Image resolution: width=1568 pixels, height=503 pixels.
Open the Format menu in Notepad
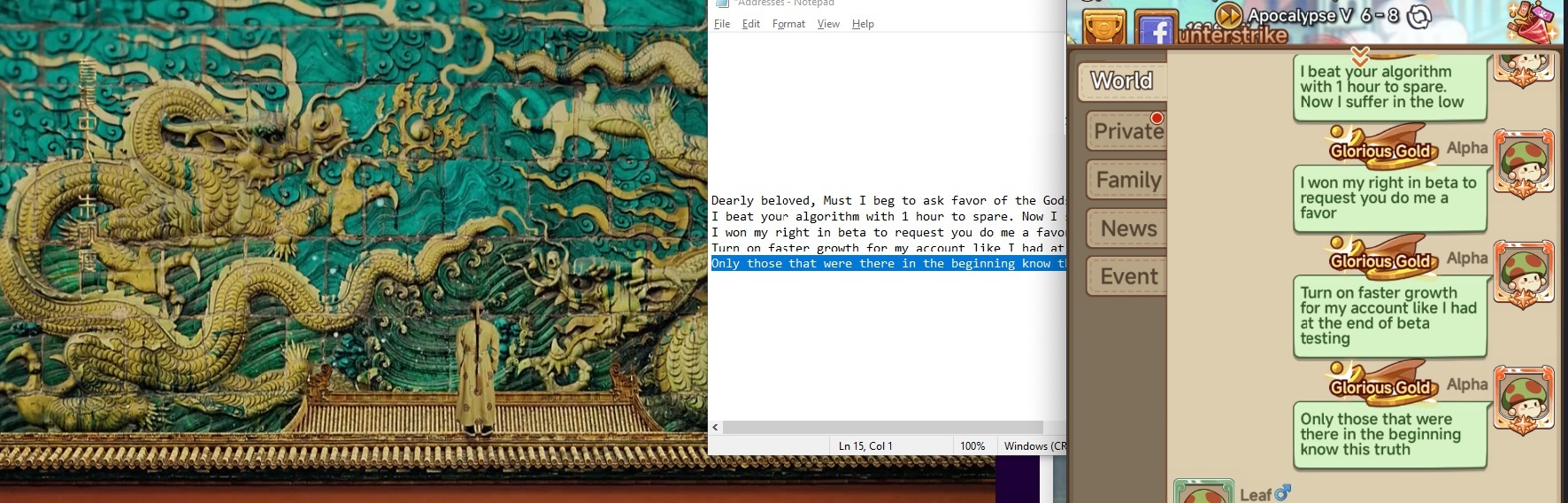tap(788, 24)
